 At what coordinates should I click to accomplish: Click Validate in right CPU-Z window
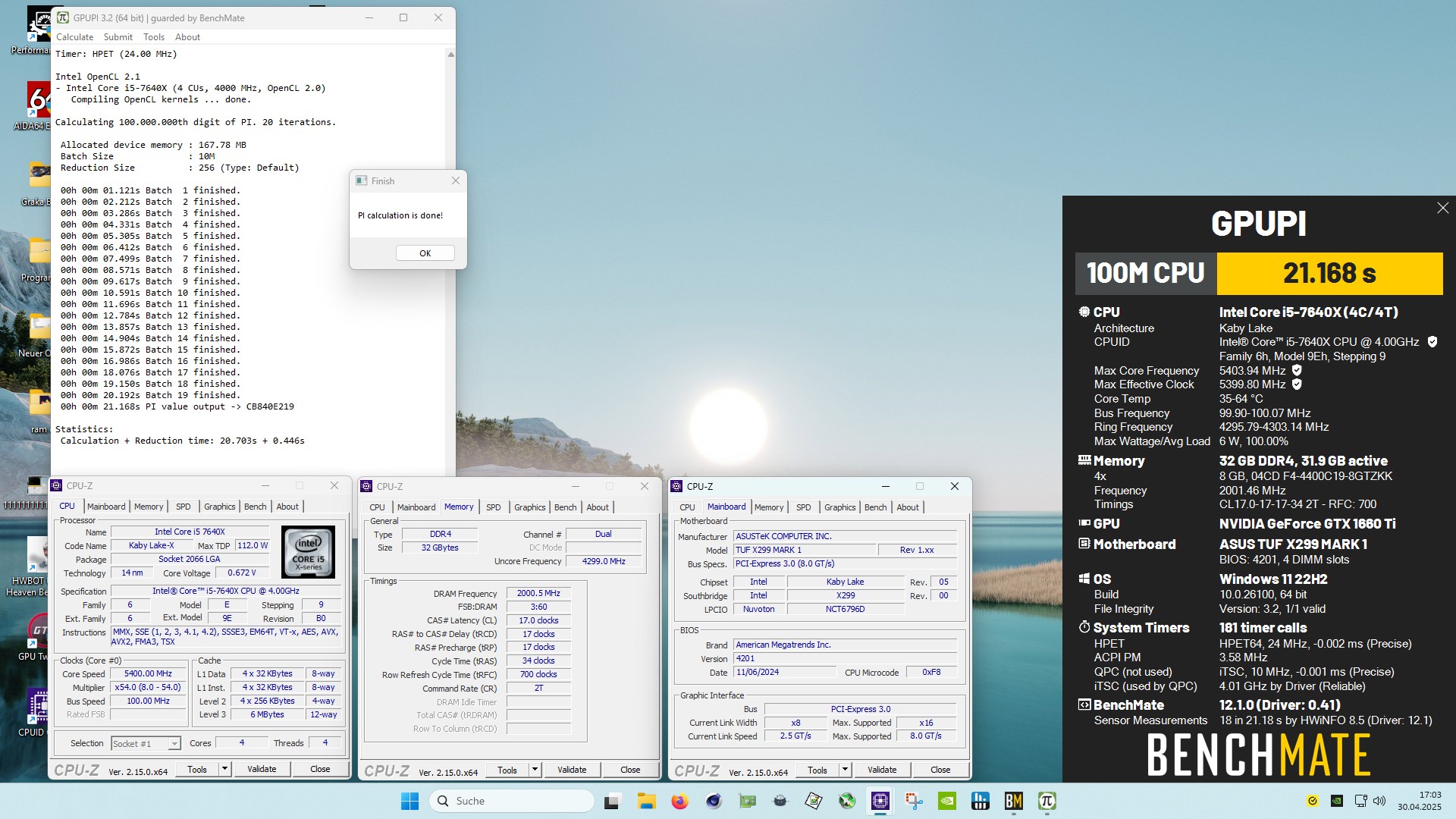(x=882, y=770)
